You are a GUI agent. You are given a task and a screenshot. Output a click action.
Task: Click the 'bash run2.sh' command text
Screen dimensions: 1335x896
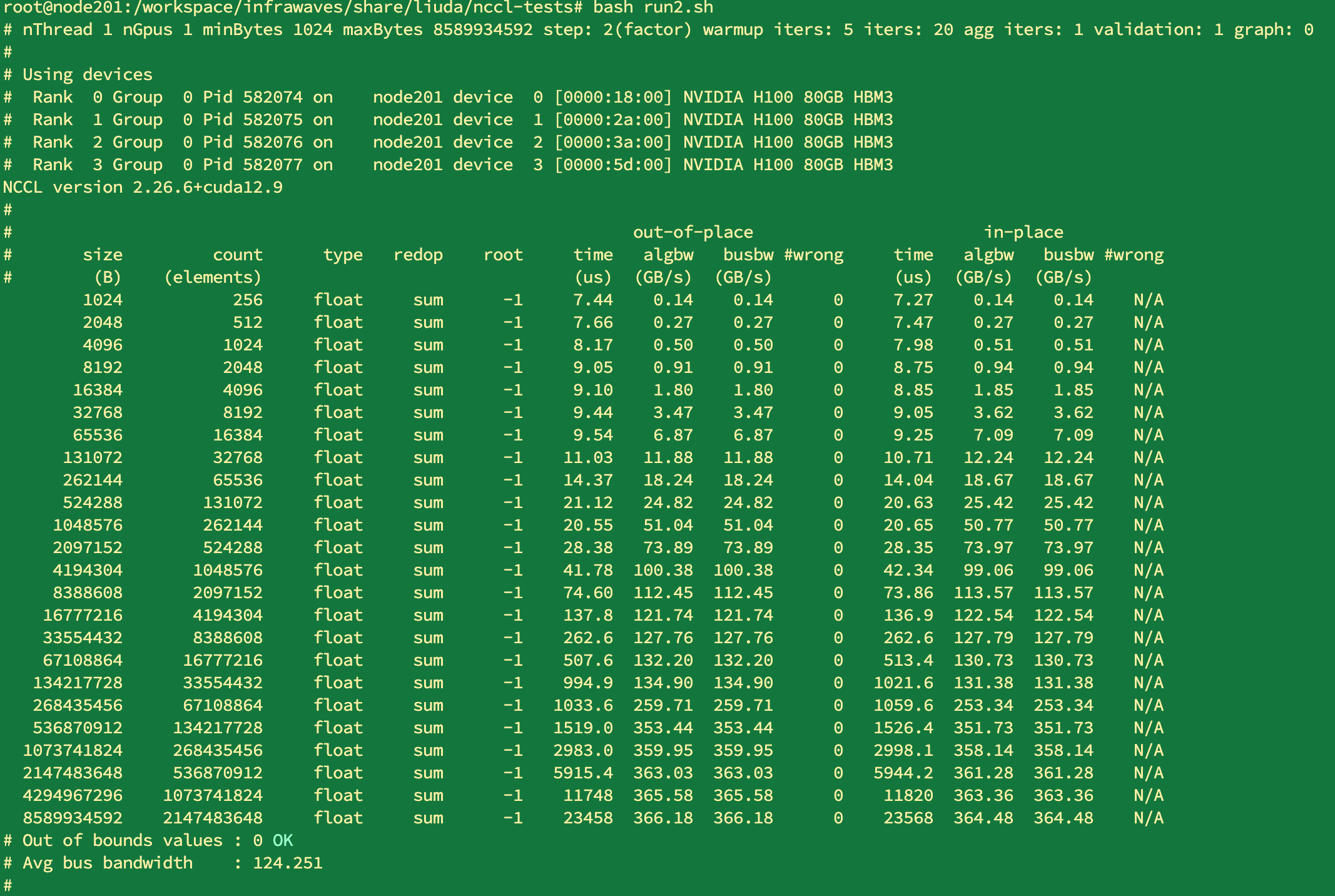652,8
